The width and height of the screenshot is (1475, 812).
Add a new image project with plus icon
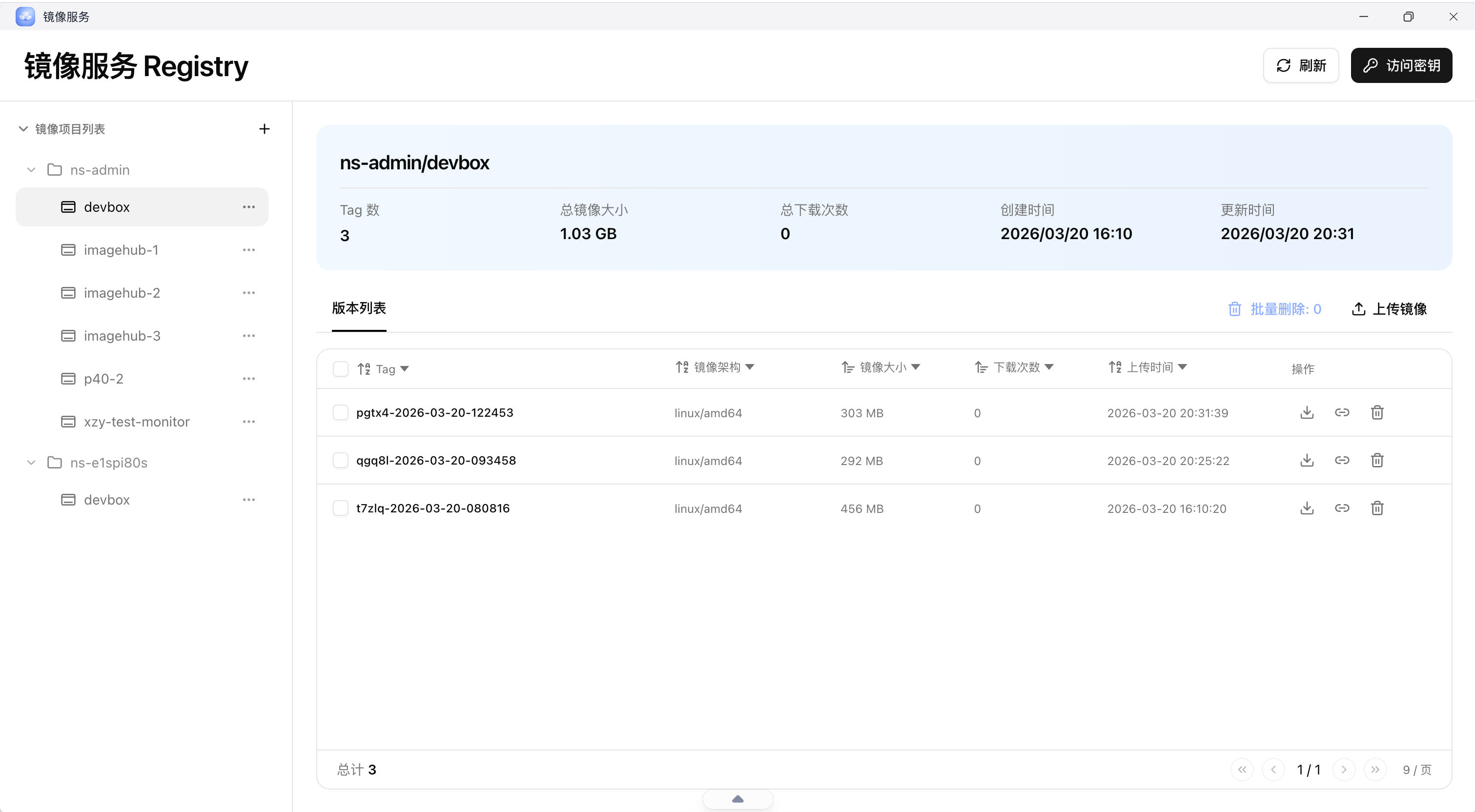click(264, 129)
